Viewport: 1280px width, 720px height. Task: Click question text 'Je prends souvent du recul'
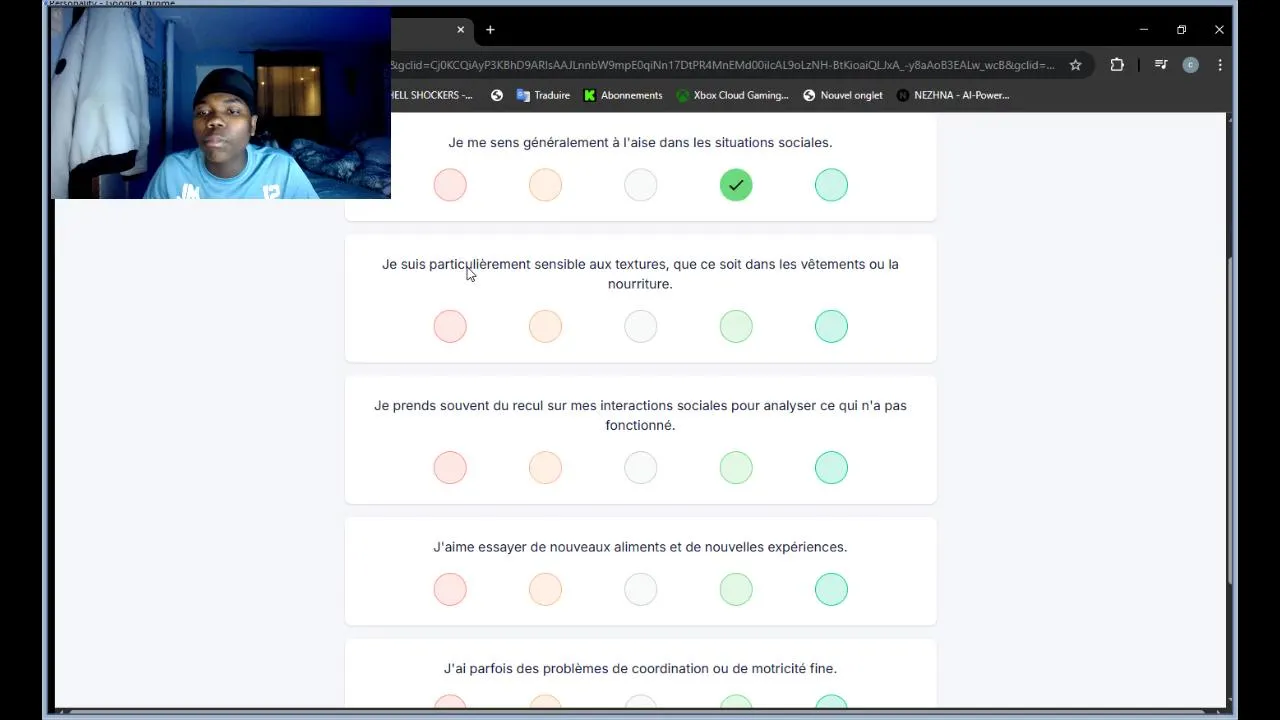640,415
